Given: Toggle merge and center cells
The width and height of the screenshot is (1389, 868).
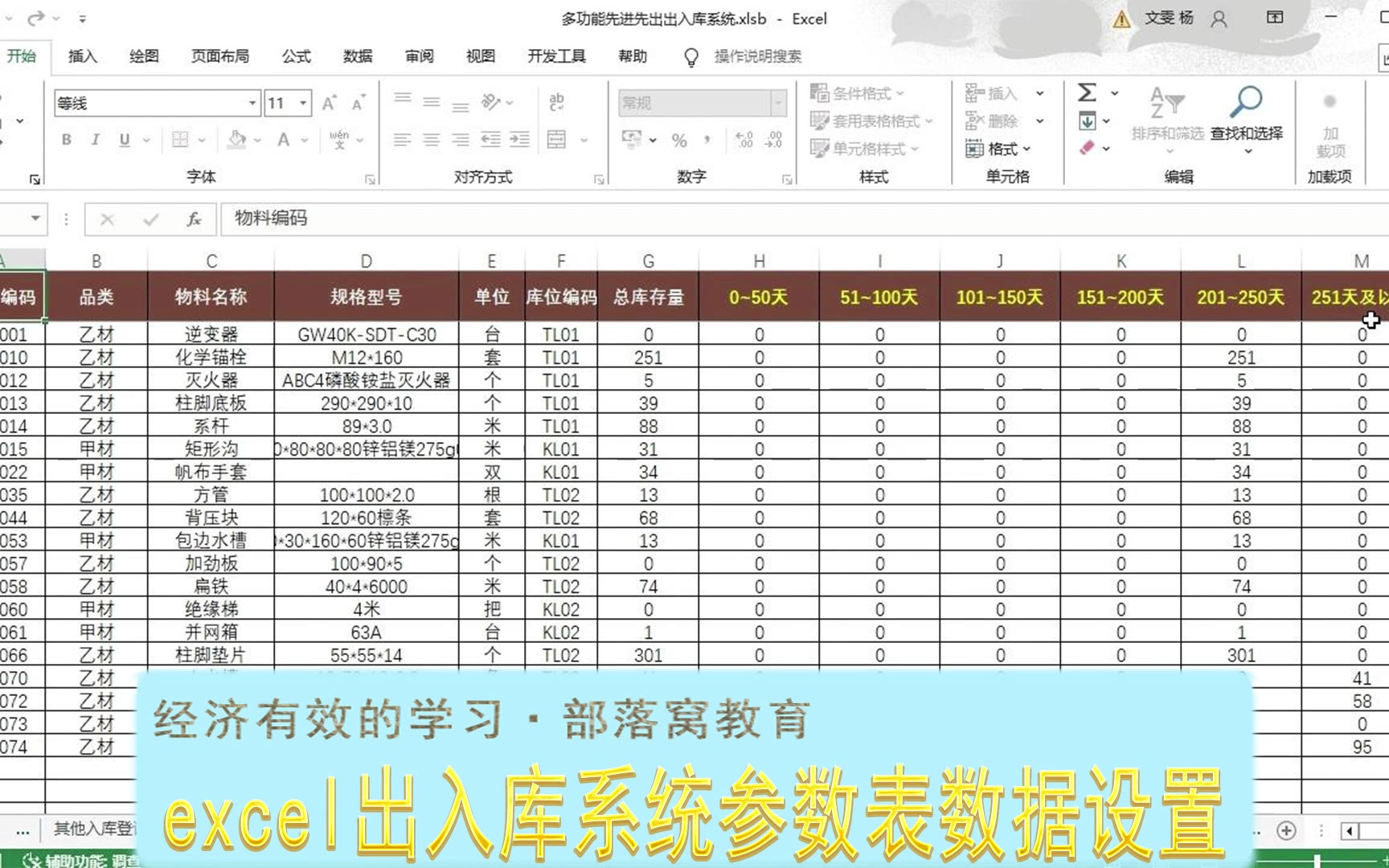Looking at the screenshot, I should [556, 140].
